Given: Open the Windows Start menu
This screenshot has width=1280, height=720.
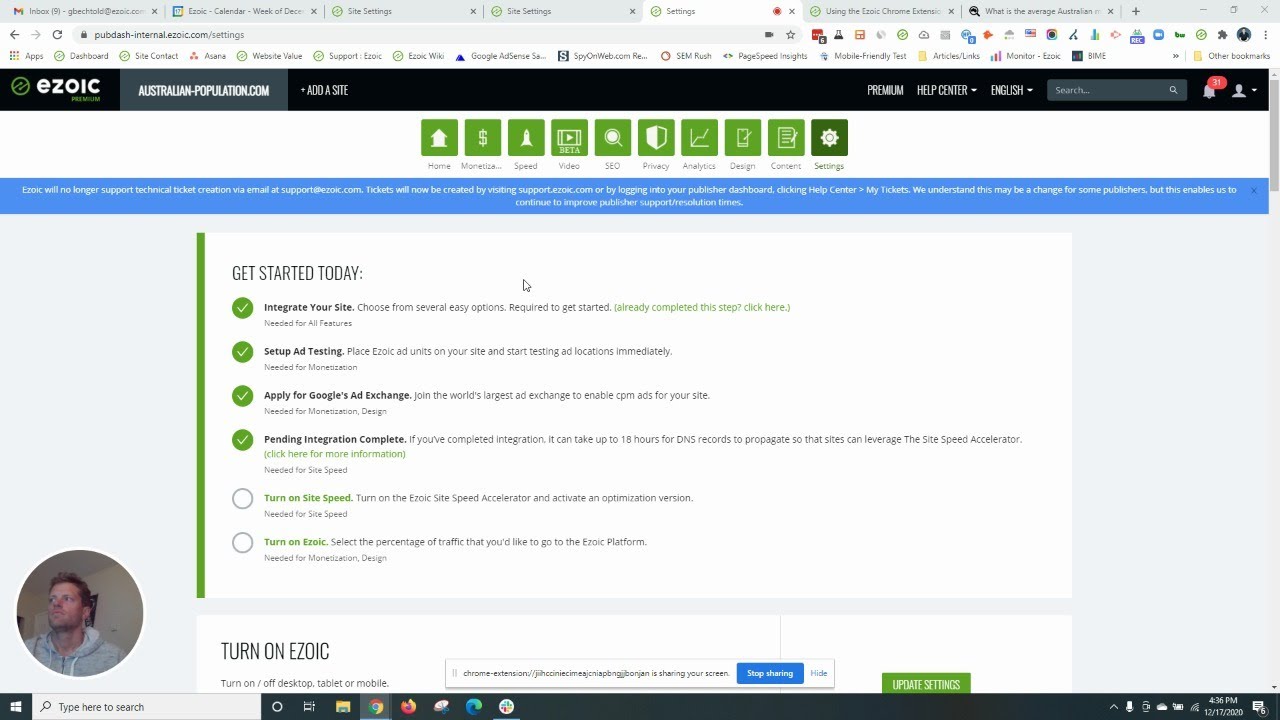Looking at the screenshot, I should (x=16, y=707).
